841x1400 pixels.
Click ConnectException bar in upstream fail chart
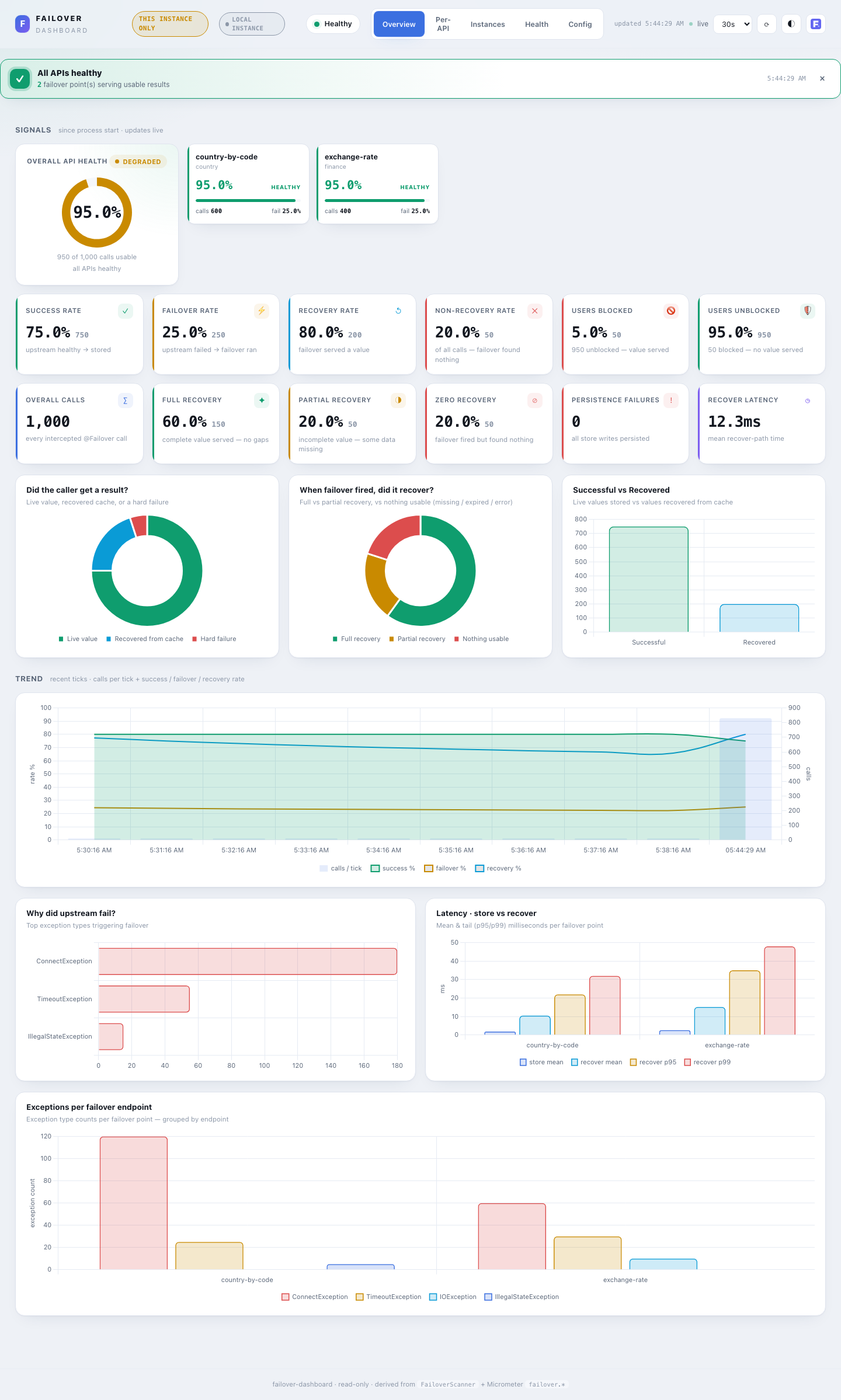click(248, 962)
